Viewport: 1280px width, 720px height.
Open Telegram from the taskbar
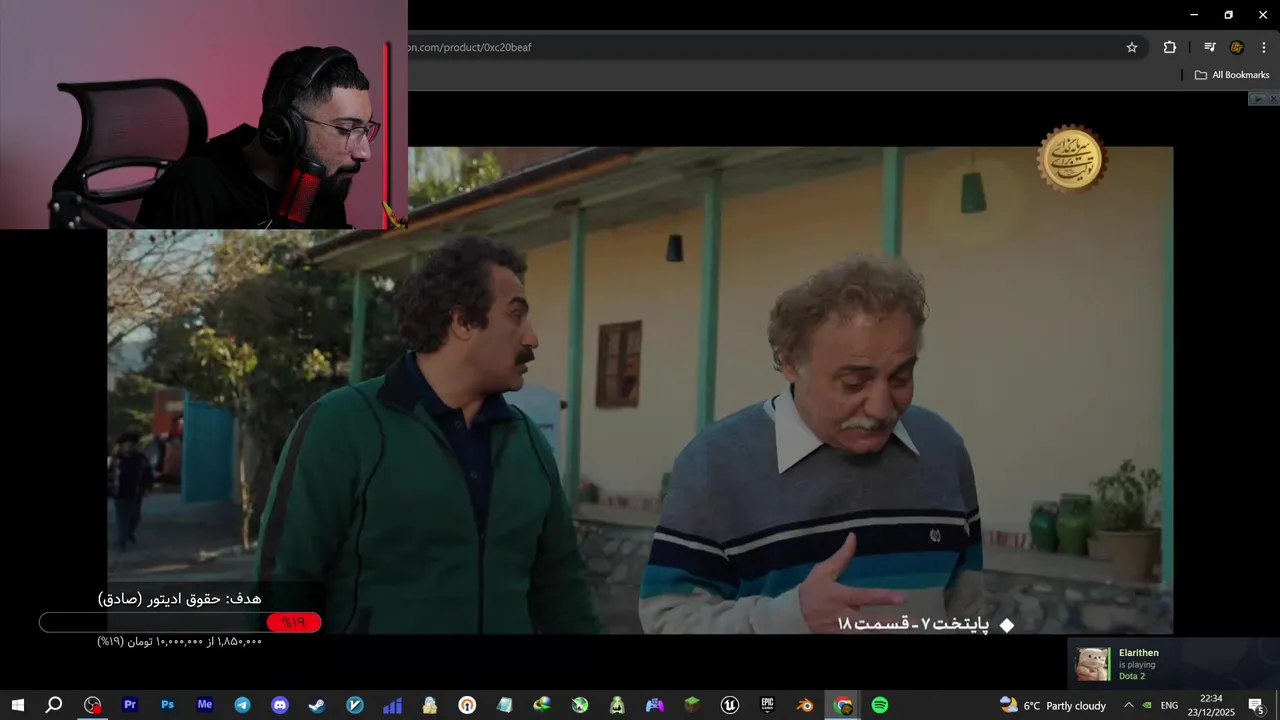click(x=242, y=705)
